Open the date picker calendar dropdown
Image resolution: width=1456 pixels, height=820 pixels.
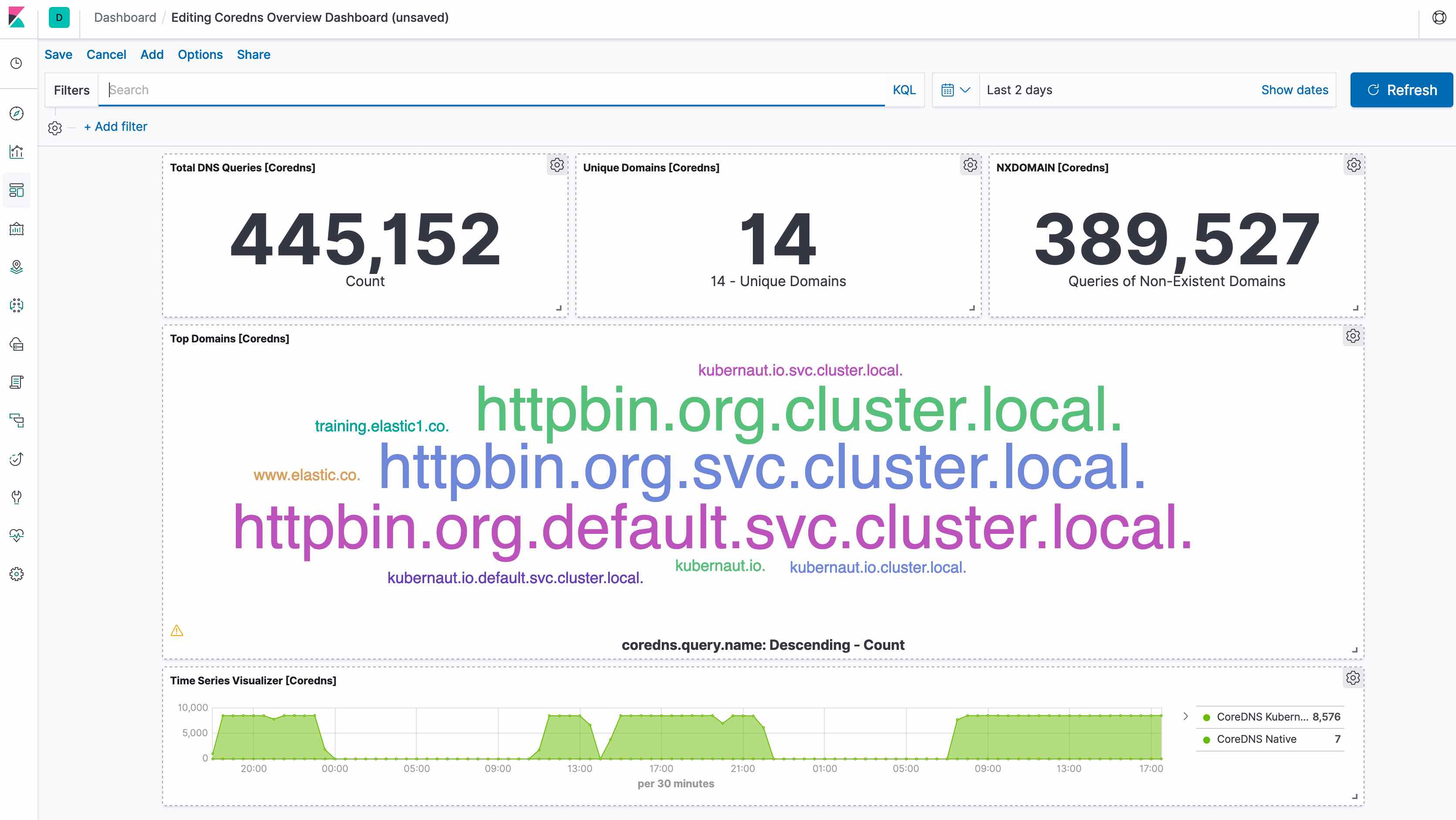click(955, 89)
